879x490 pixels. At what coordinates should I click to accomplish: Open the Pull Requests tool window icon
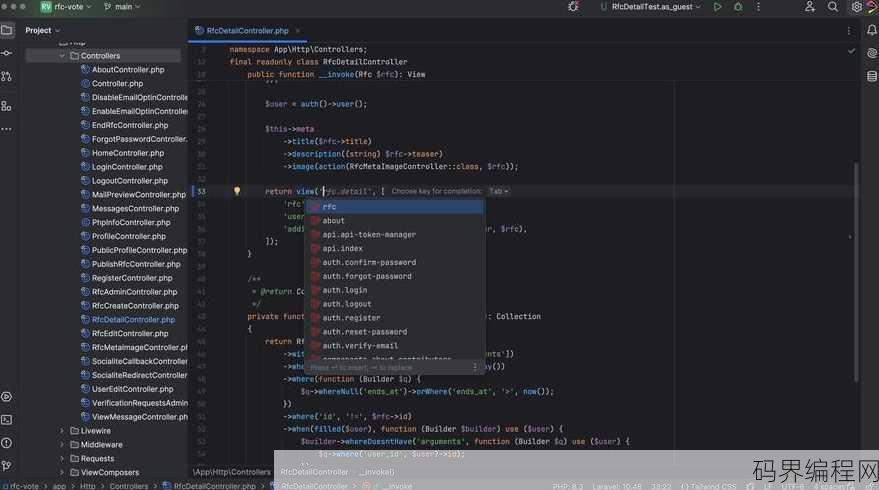click(x=7, y=76)
